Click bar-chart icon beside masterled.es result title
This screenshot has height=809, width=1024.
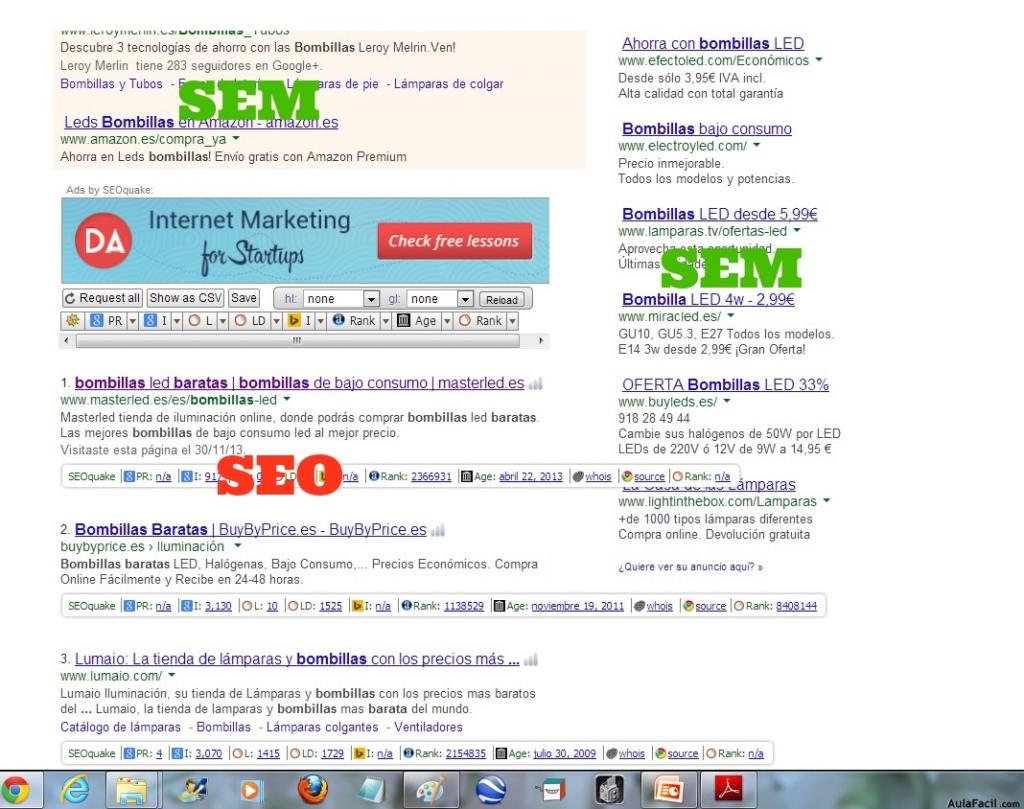click(x=536, y=384)
